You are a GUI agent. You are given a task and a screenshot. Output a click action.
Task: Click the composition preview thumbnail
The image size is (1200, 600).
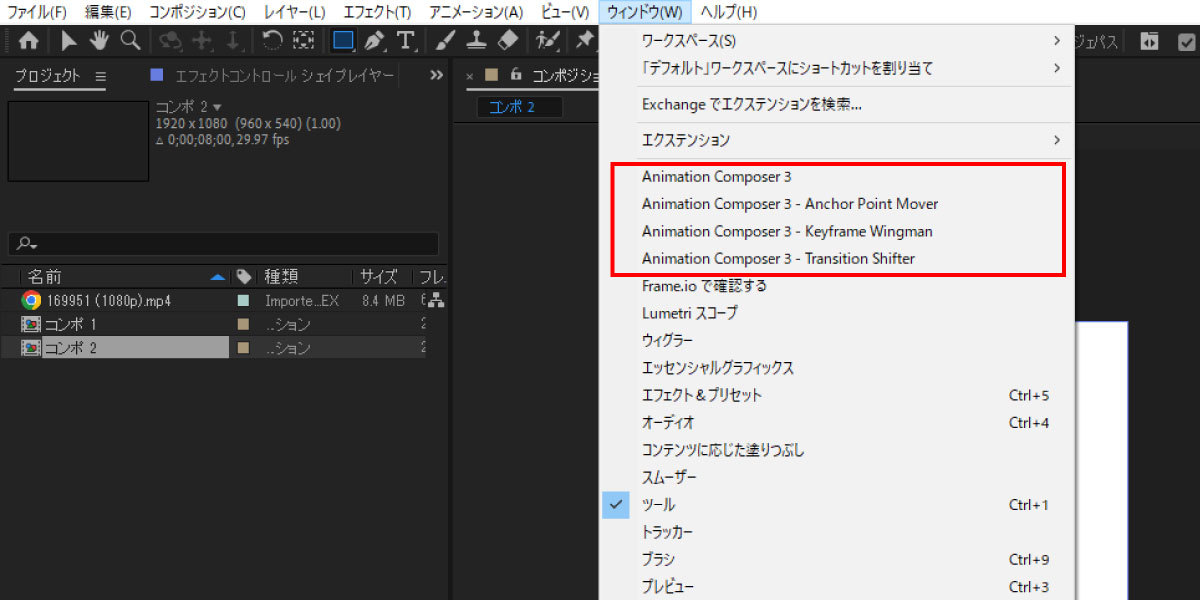tap(78, 141)
